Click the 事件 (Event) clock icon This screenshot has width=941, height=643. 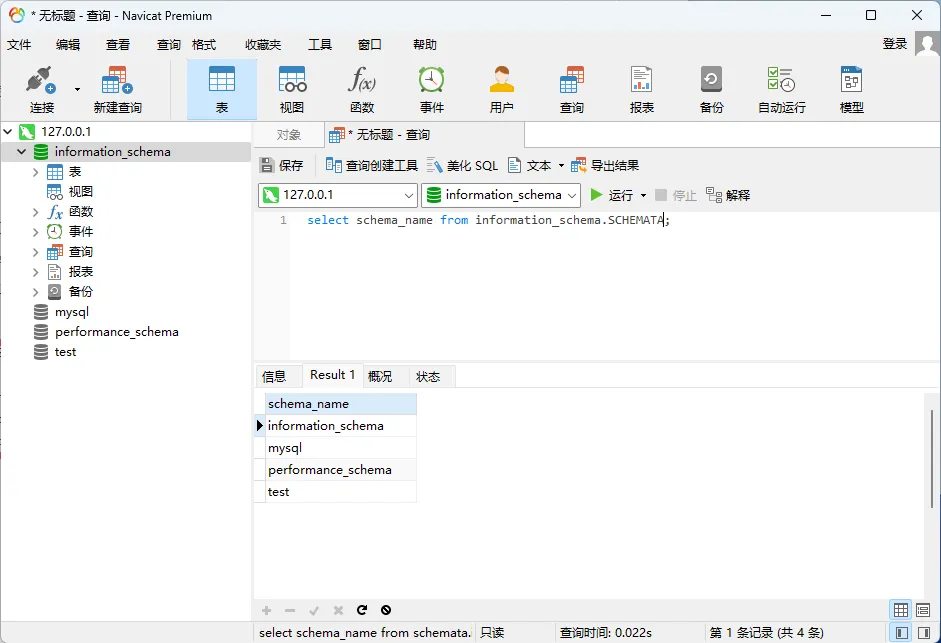tap(432, 88)
